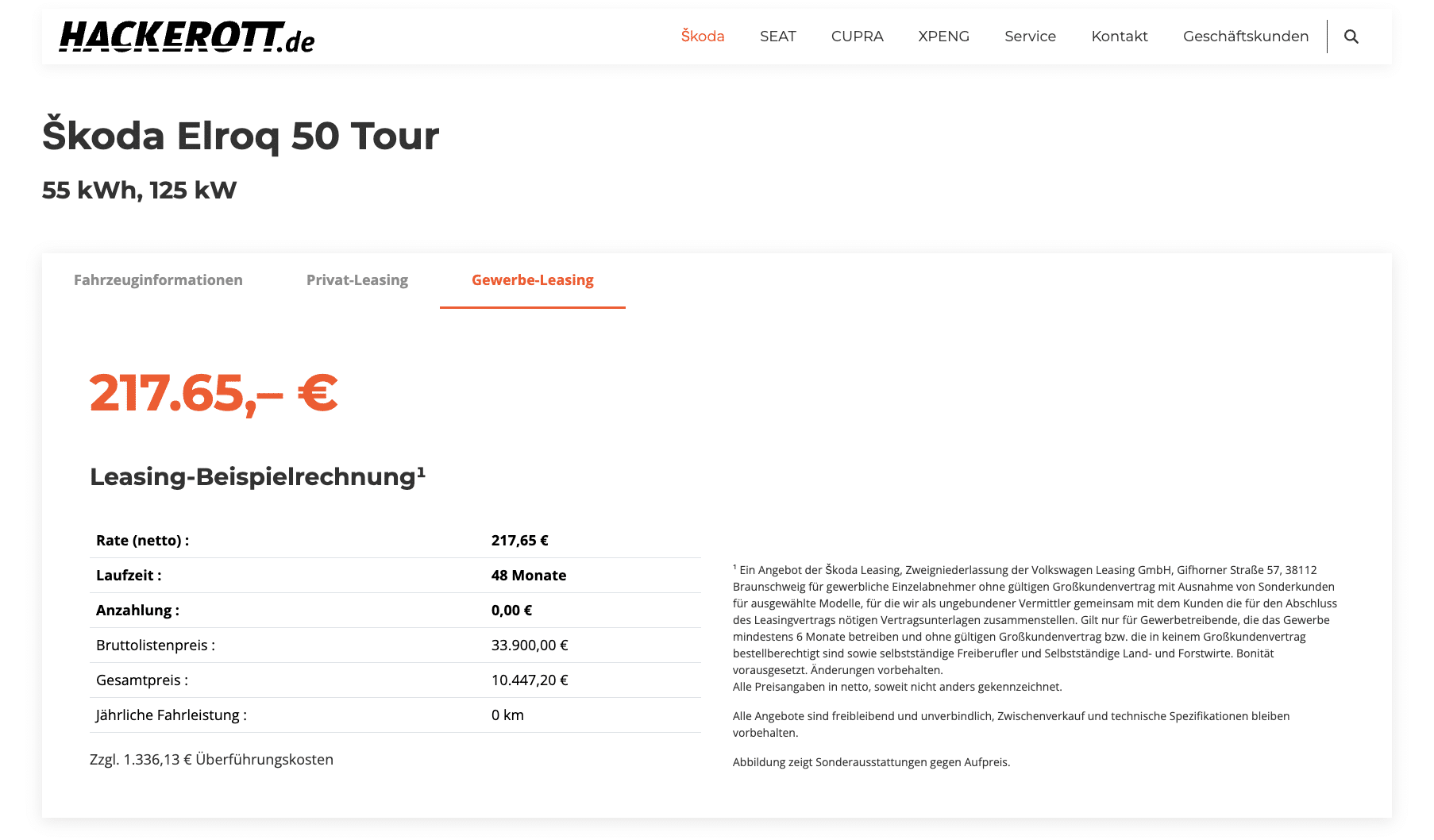The height and width of the screenshot is (840, 1434).
Task: Go to the XPENG menu
Action: tap(944, 37)
